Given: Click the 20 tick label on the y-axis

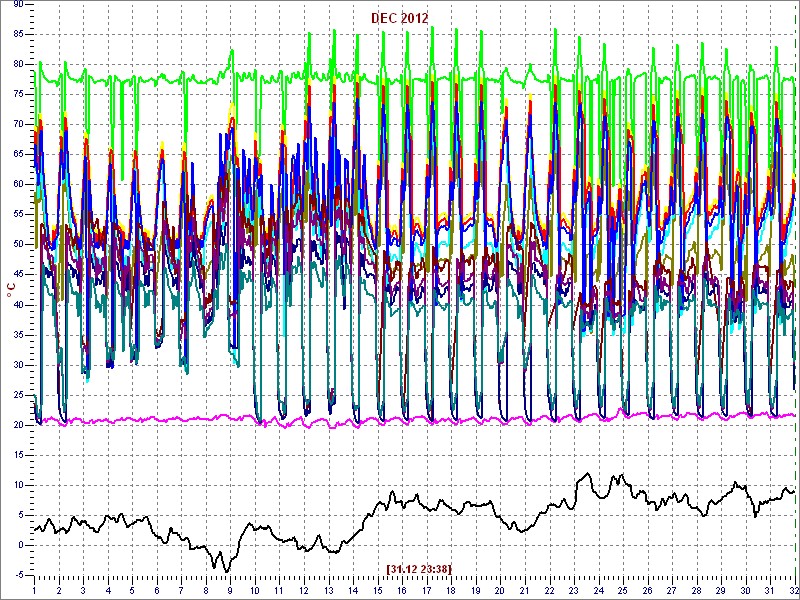Looking at the screenshot, I should click(x=18, y=424).
